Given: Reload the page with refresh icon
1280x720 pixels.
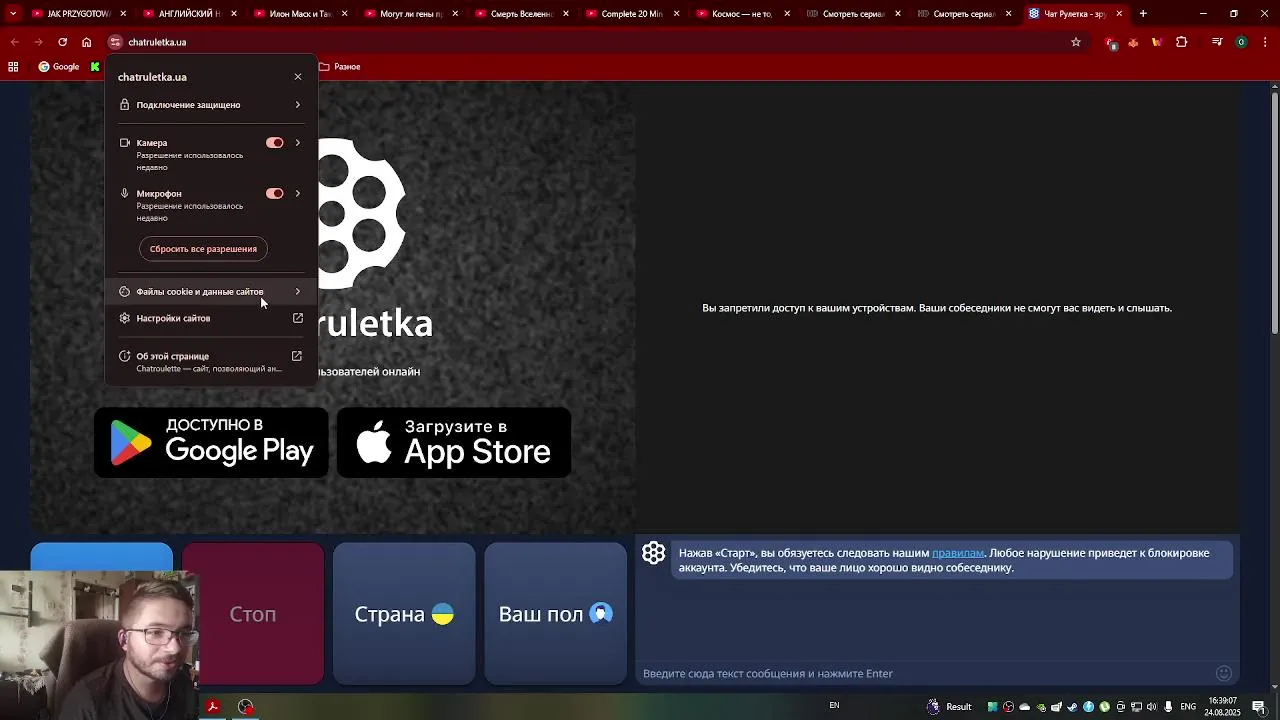Looking at the screenshot, I should pos(62,42).
